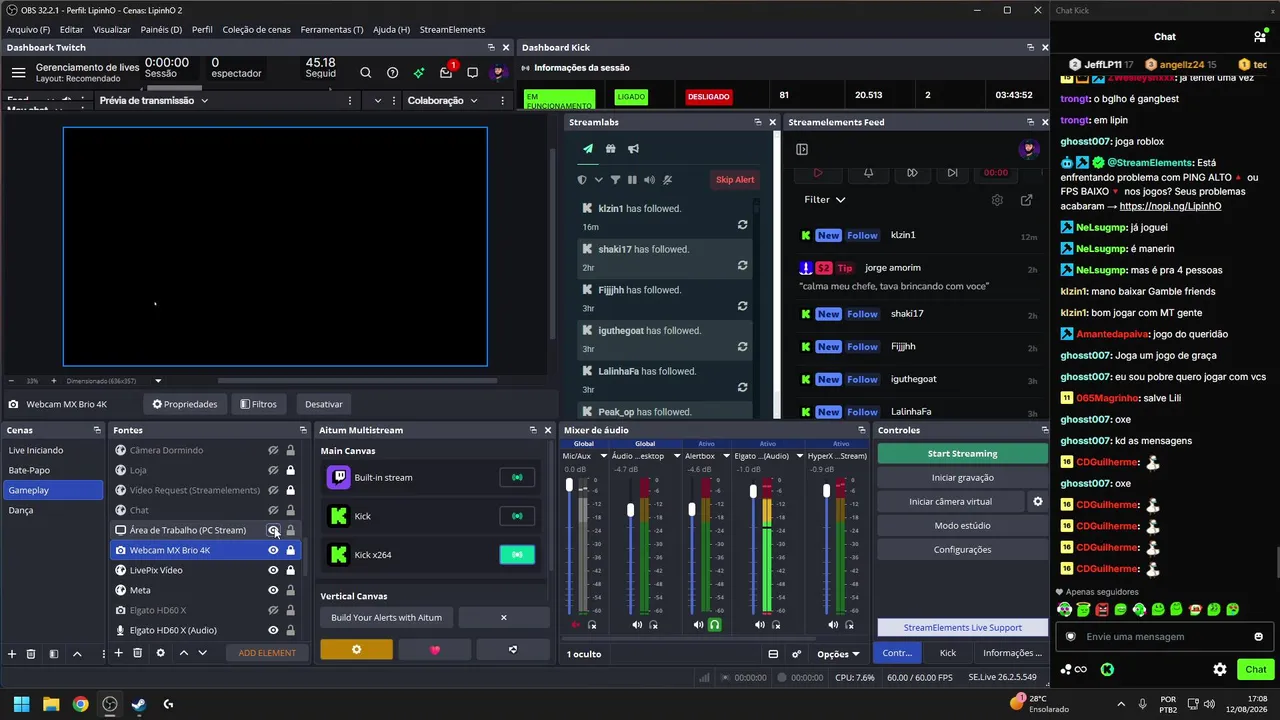1280x720 pixels.
Task: Hide the Webcam MX Brio 4K source
Action: tap(273, 550)
